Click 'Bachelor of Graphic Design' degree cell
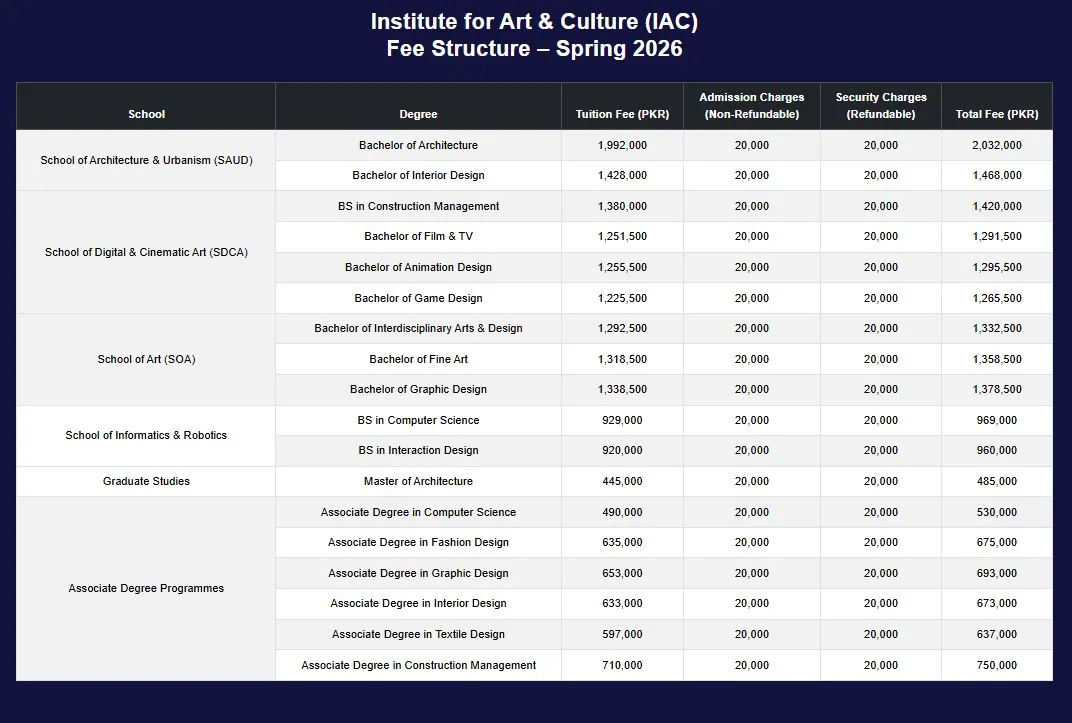 tap(418, 390)
